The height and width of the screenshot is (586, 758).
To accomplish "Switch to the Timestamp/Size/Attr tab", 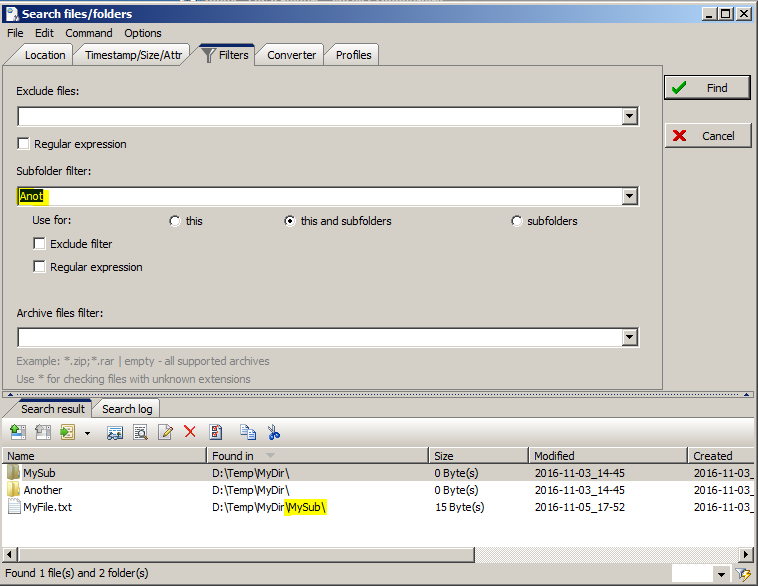I will [x=133, y=55].
